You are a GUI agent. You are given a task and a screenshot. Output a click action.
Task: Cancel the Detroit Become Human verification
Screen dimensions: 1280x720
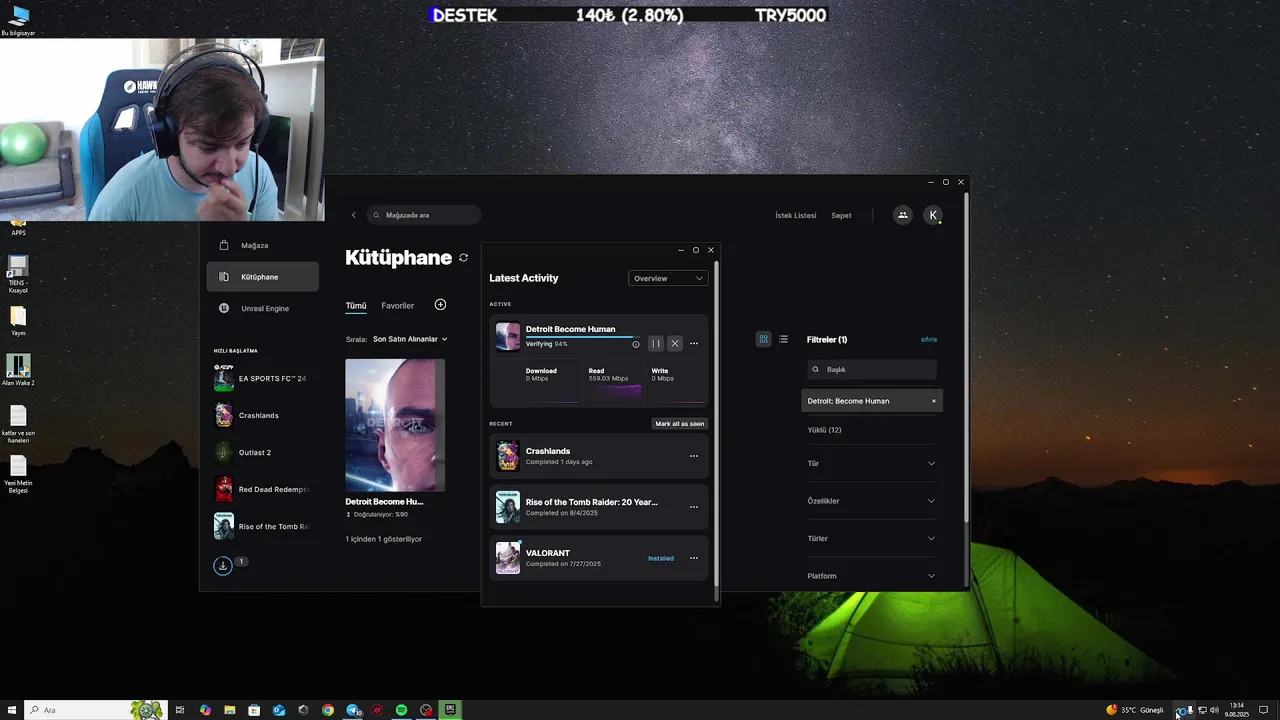click(675, 343)
